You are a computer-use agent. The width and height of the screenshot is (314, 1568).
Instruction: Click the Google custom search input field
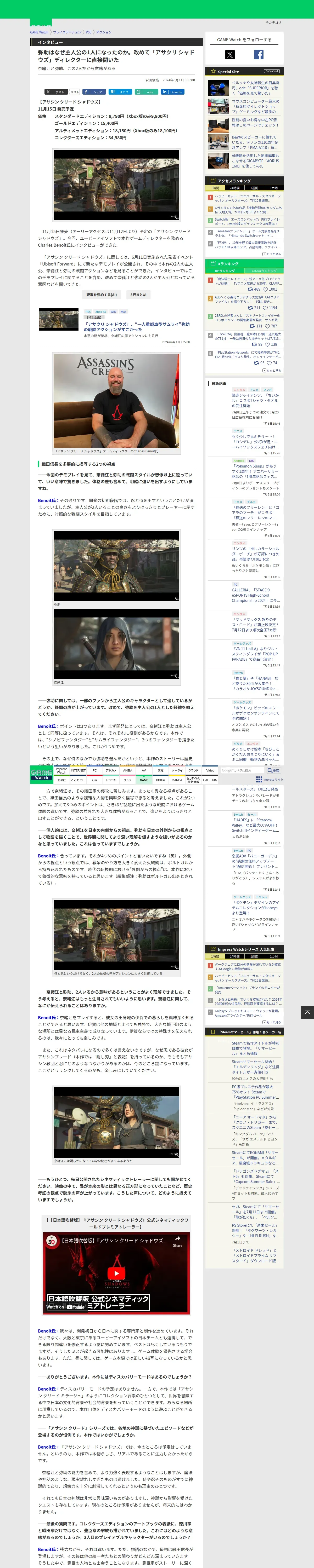[x=242, y=771]
